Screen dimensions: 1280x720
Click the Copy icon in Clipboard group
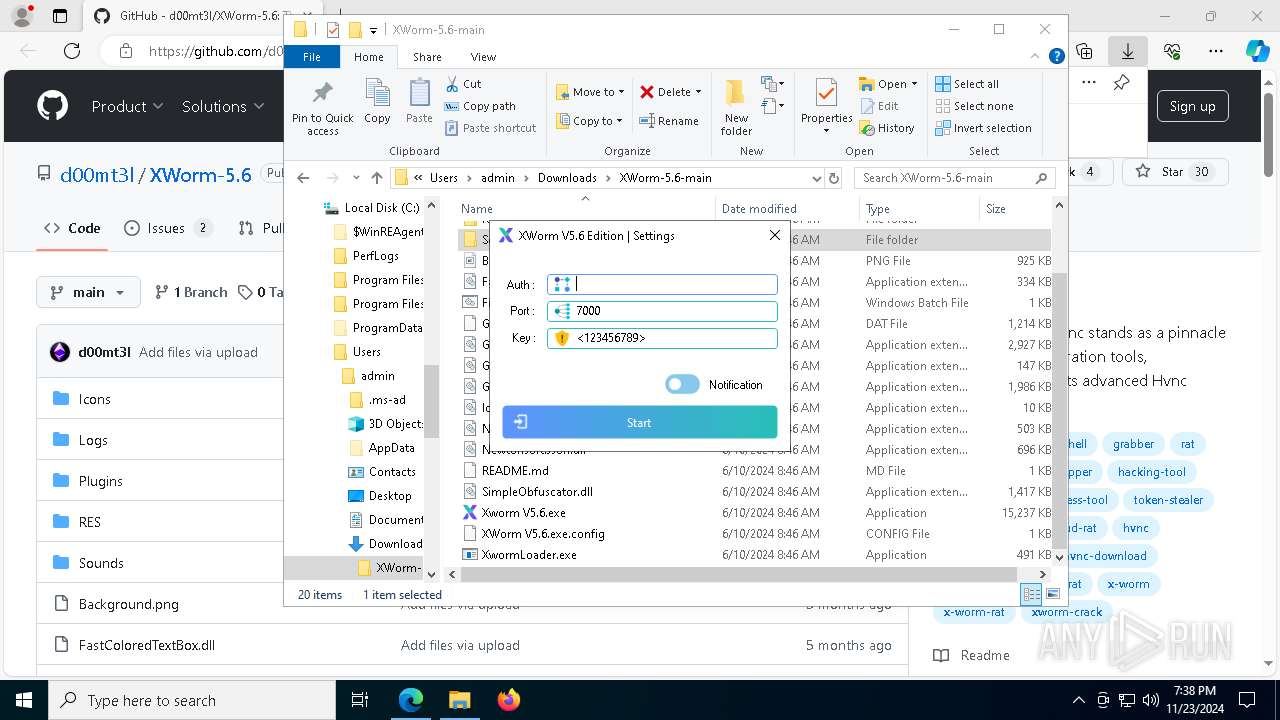377,102
